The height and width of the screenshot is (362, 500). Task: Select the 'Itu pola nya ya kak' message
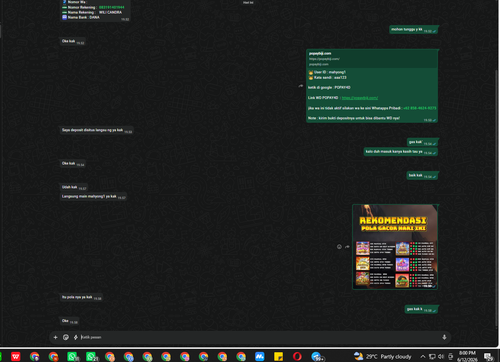pos(81,297)
